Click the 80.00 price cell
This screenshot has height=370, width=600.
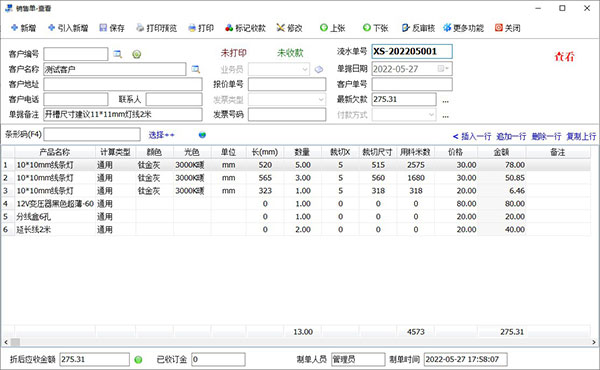pyautogui.click(x=456, y=204)
